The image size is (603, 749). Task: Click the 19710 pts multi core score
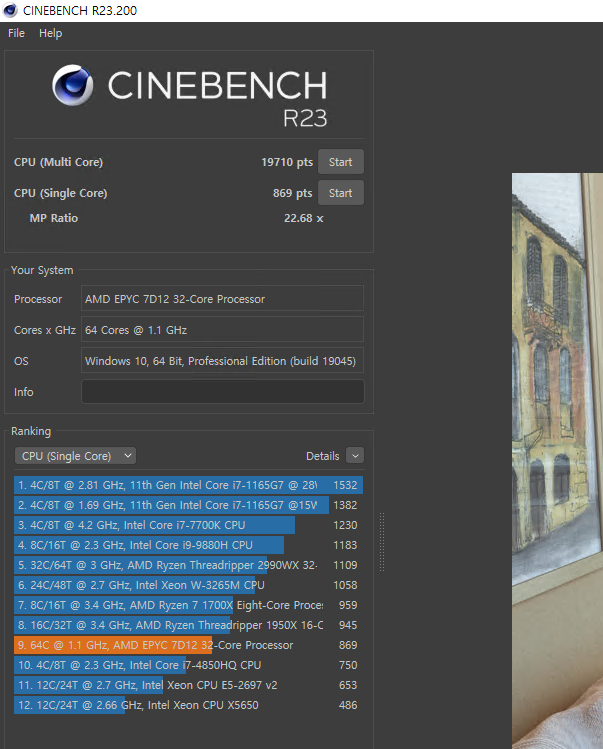[287, 162]
